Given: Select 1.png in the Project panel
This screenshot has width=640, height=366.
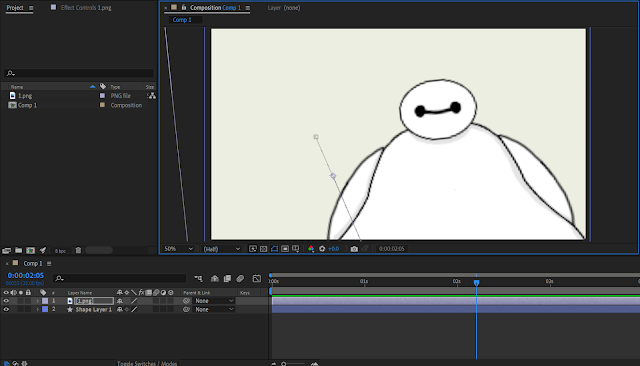Looking at the screenshot, I should [x=25, y=95].
